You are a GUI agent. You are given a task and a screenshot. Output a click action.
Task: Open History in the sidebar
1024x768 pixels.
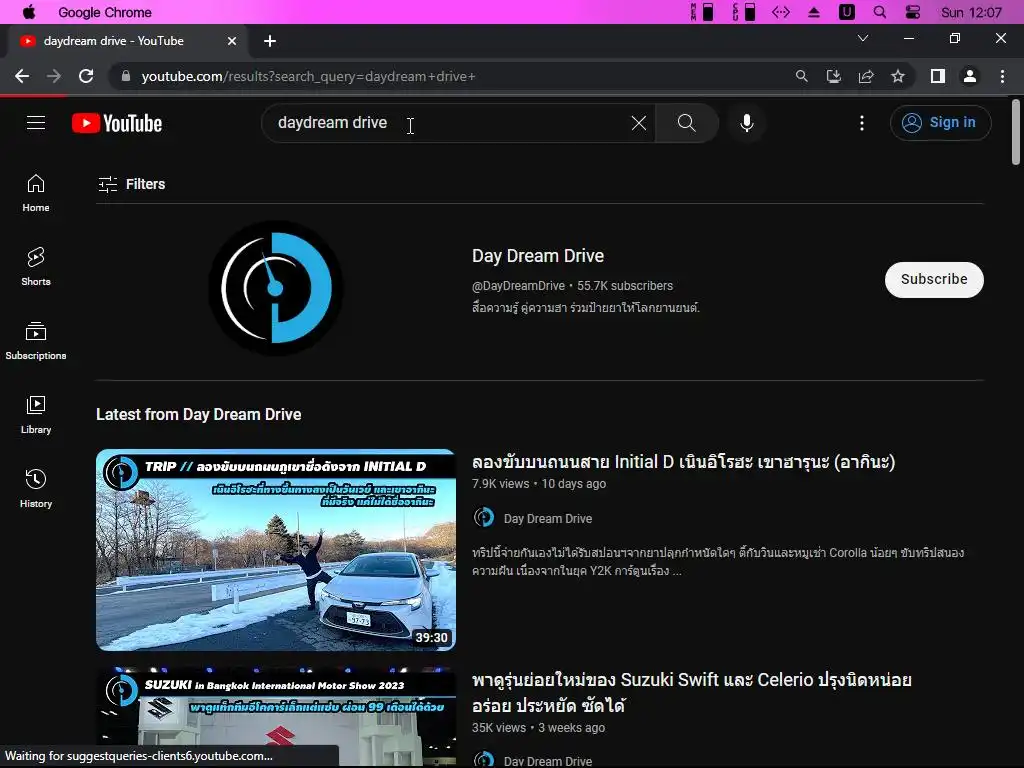tap(36, 488)
